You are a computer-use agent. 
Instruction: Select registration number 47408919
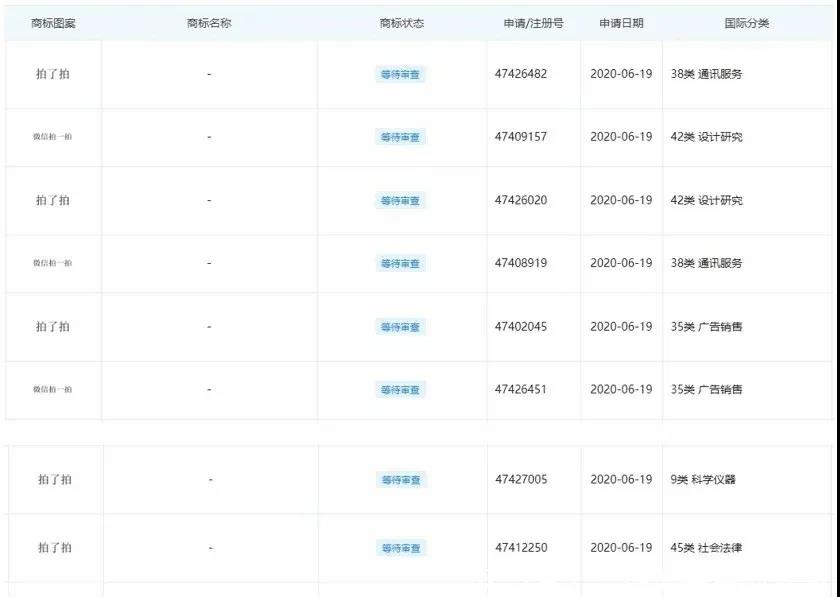521,263
